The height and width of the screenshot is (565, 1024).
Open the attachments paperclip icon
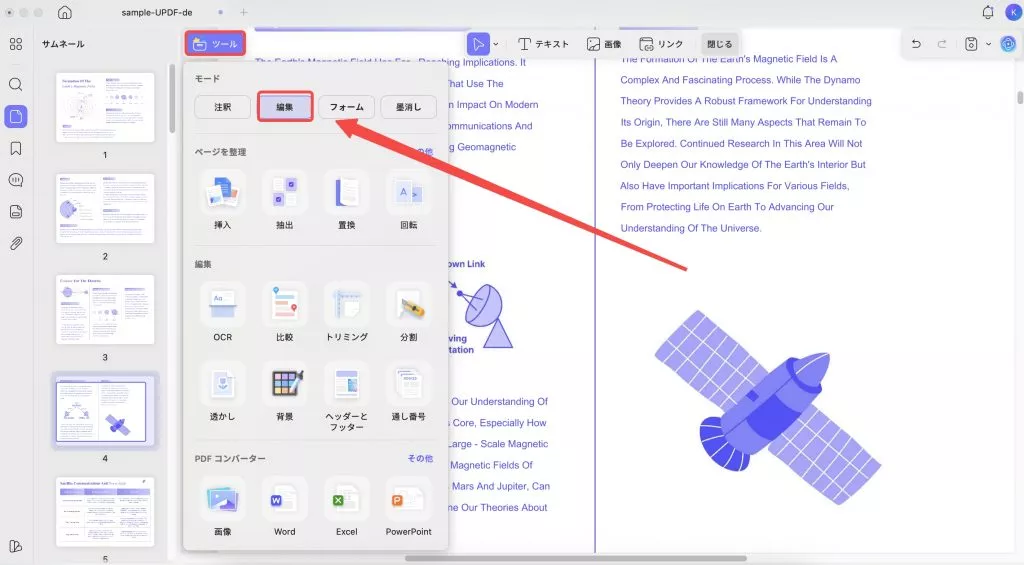16,243
